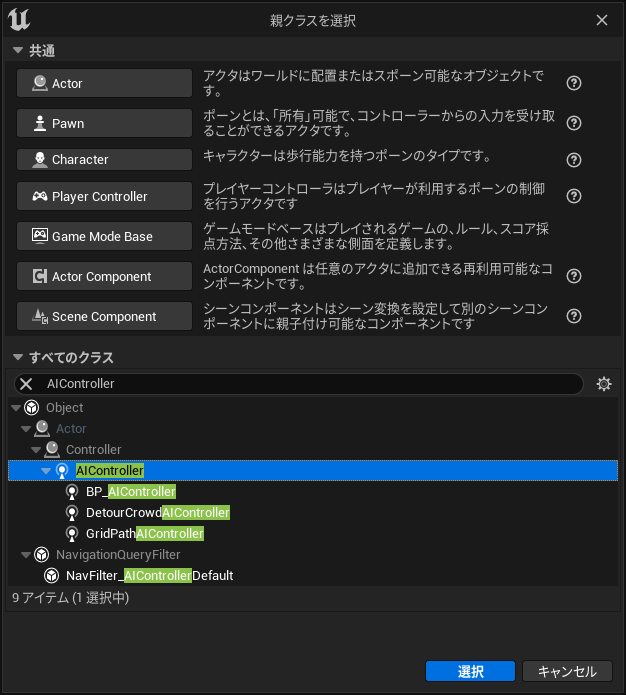Screen dimensions: 626x695
Task: Select GridPathAIController in the tree
Action: tap(145, 534)
